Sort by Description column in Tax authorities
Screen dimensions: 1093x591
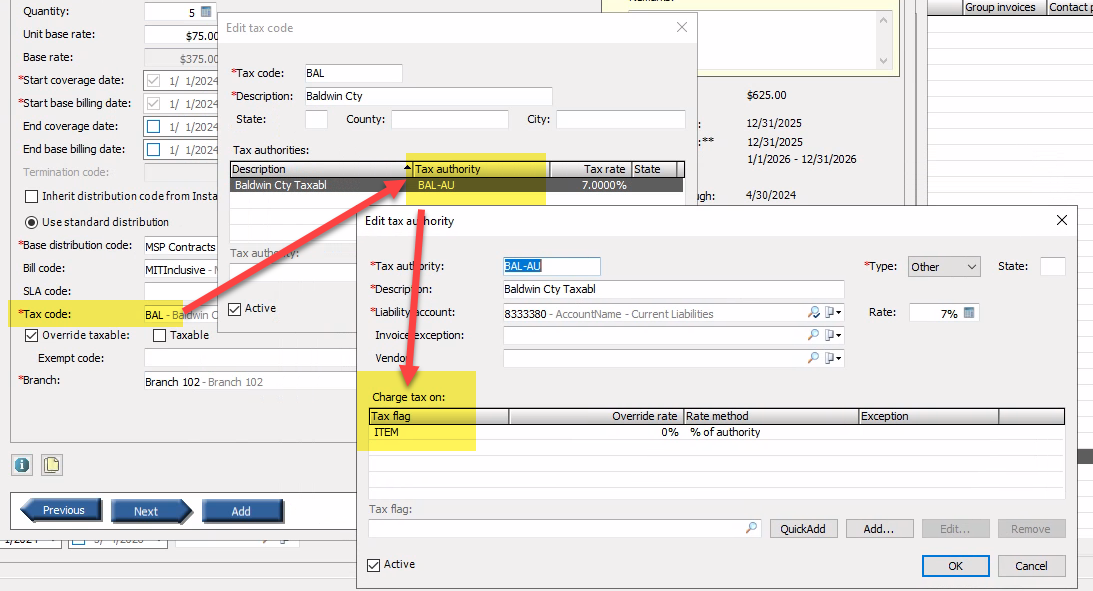[321, 169]
